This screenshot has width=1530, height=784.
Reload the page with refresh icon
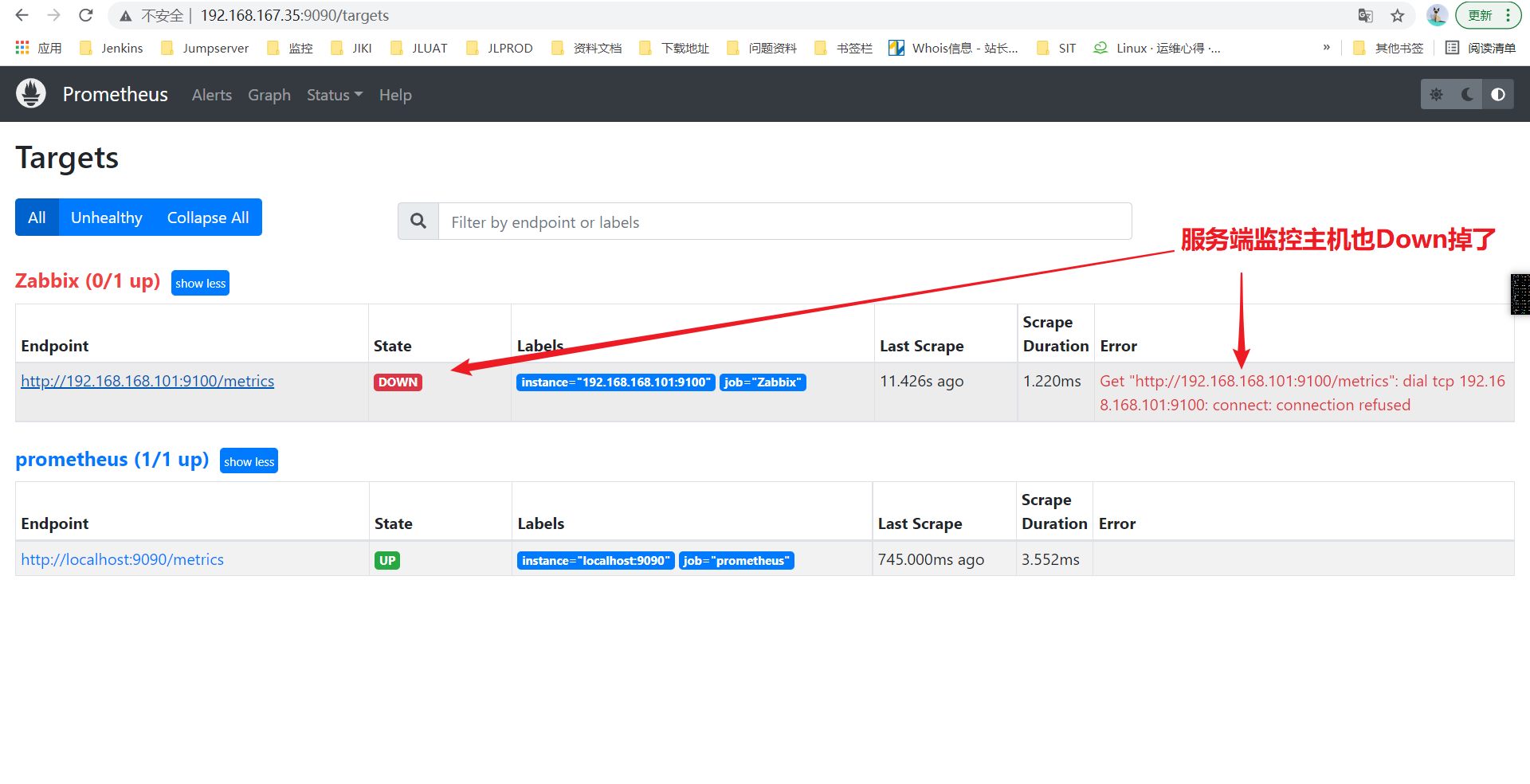86,15
